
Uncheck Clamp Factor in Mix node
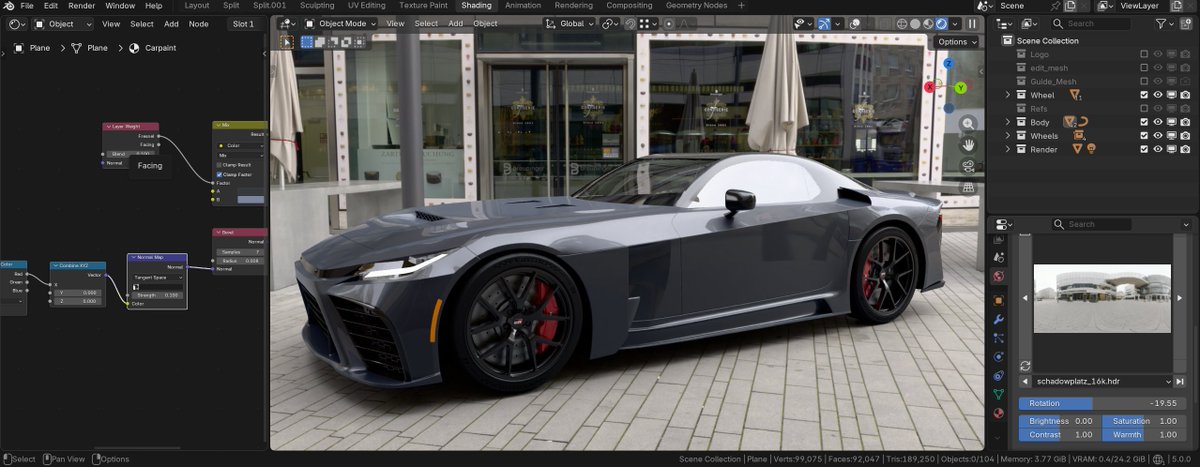(219, 174)
